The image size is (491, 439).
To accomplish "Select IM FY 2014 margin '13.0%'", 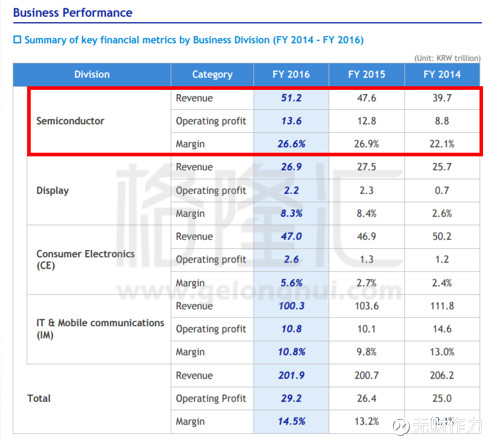I will [x=442, y=352].
